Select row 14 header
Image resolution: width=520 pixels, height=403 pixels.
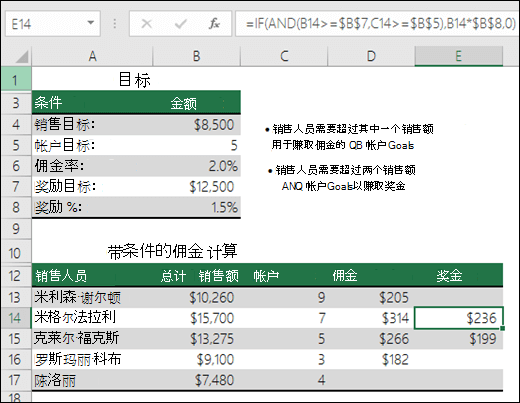[x=16, y=318]
